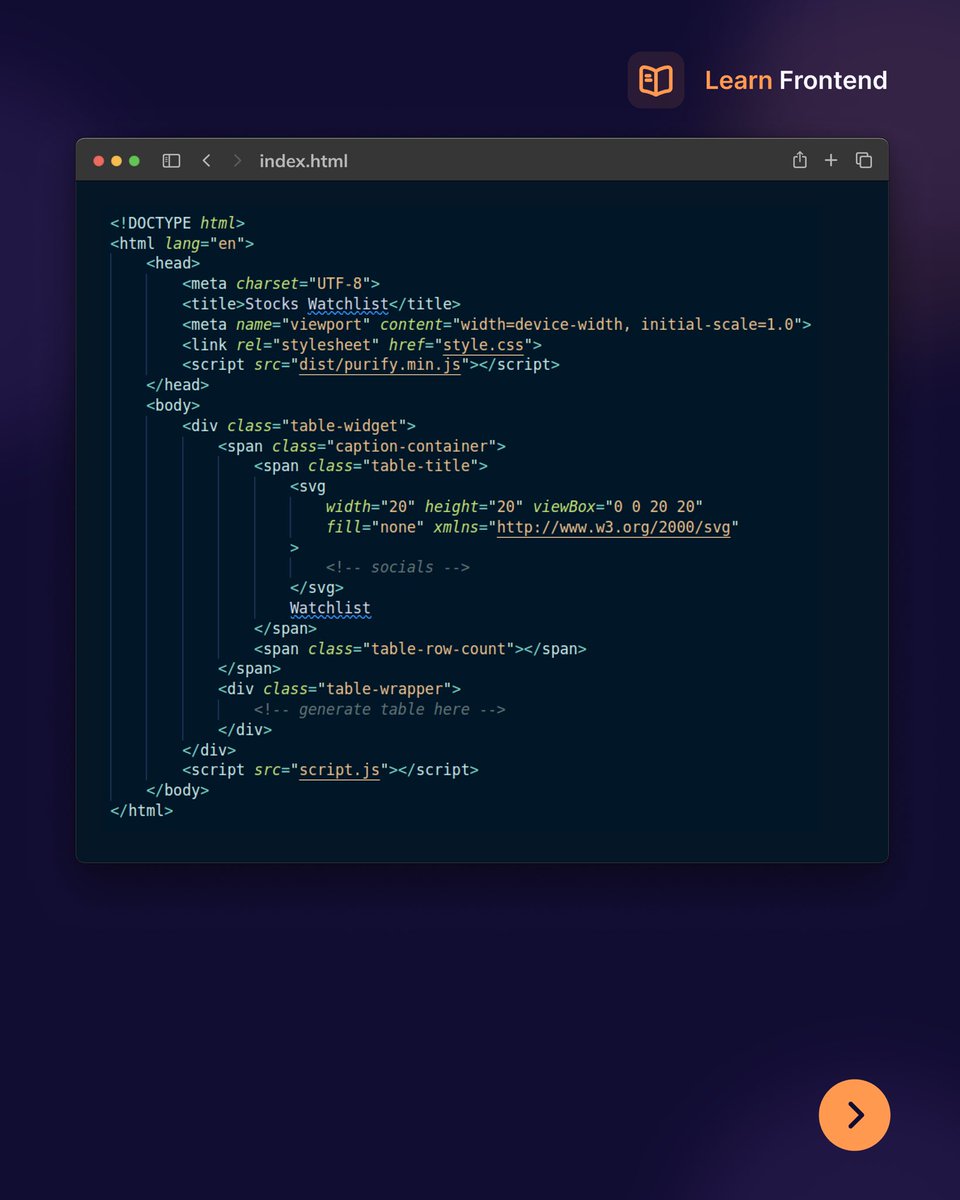Click the span class="caption-container" line
This screenshot has height=1200, width=960.
coord(362,446)
